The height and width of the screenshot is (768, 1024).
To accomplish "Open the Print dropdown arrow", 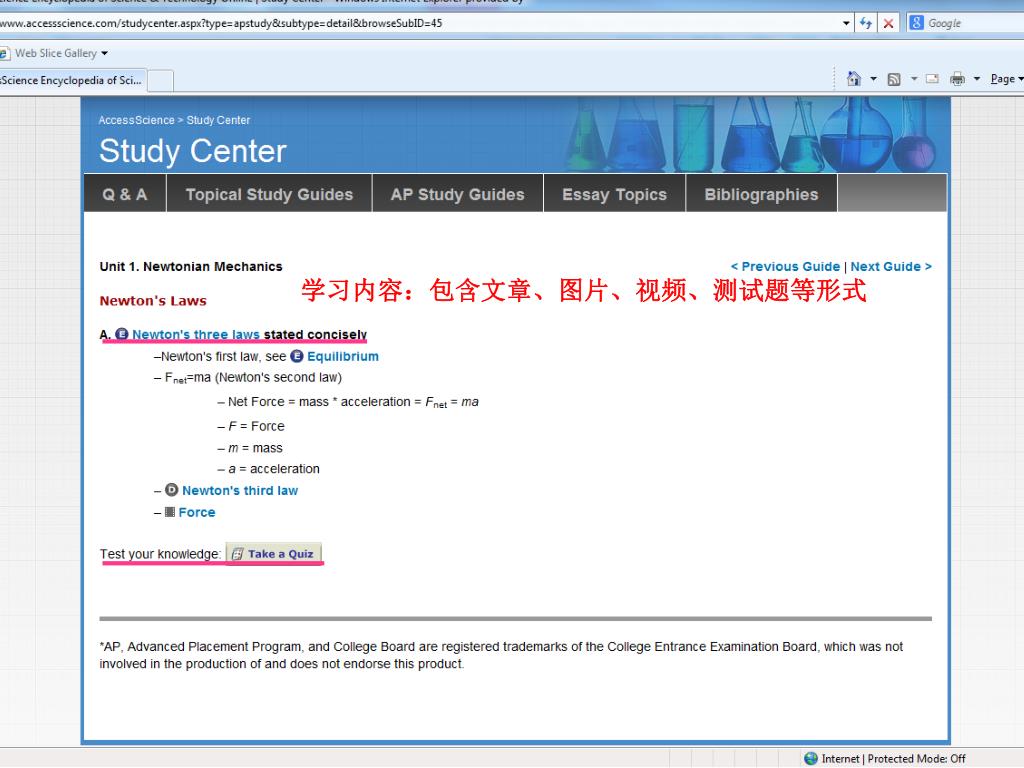I will click(x=977, y=79).
